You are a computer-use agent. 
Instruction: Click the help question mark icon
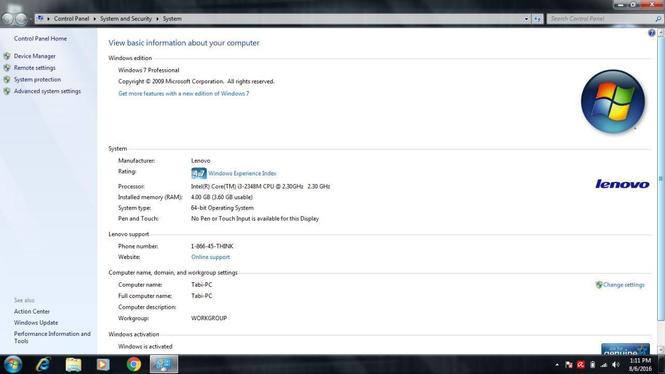point(651,33)
